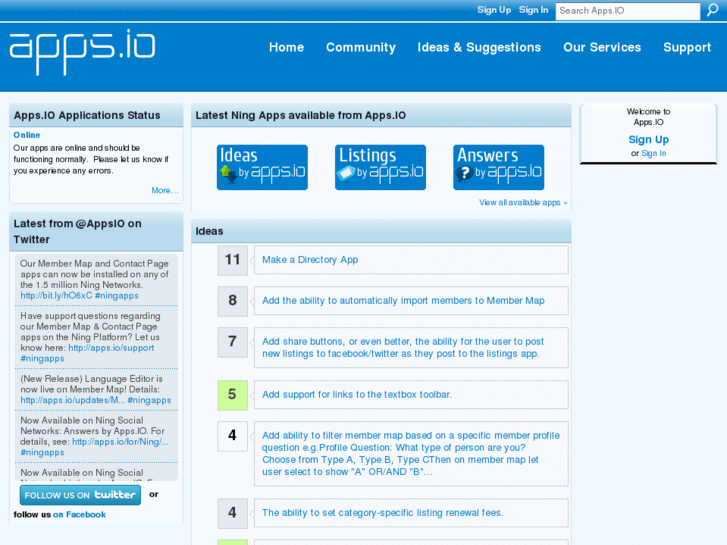Image resolution: width=727 pixels, height=545 pixels.
Task: Open the Listings by apps.io app tile
Action: [380, 167]
